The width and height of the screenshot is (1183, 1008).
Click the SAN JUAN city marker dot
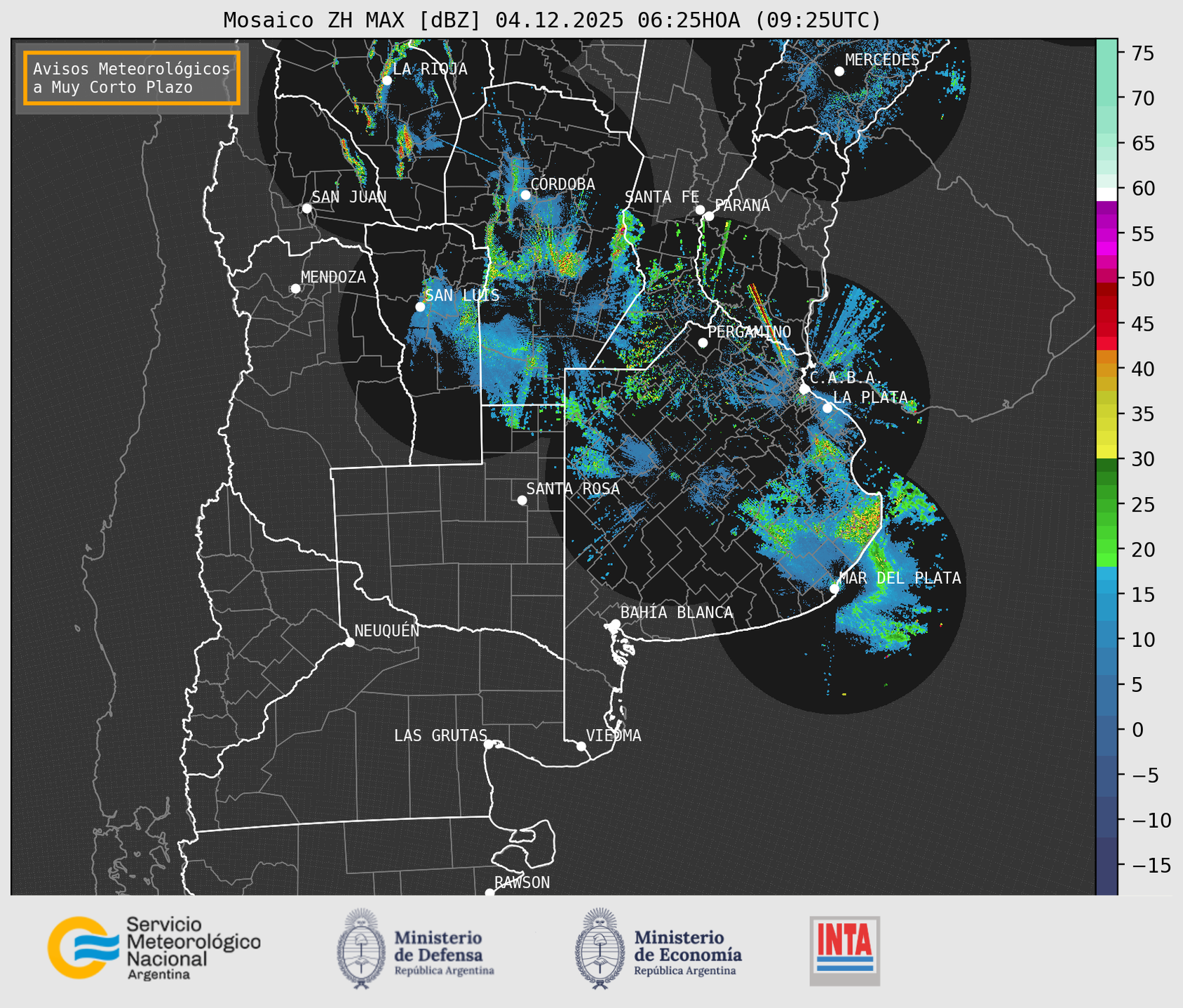coord(306,208)
